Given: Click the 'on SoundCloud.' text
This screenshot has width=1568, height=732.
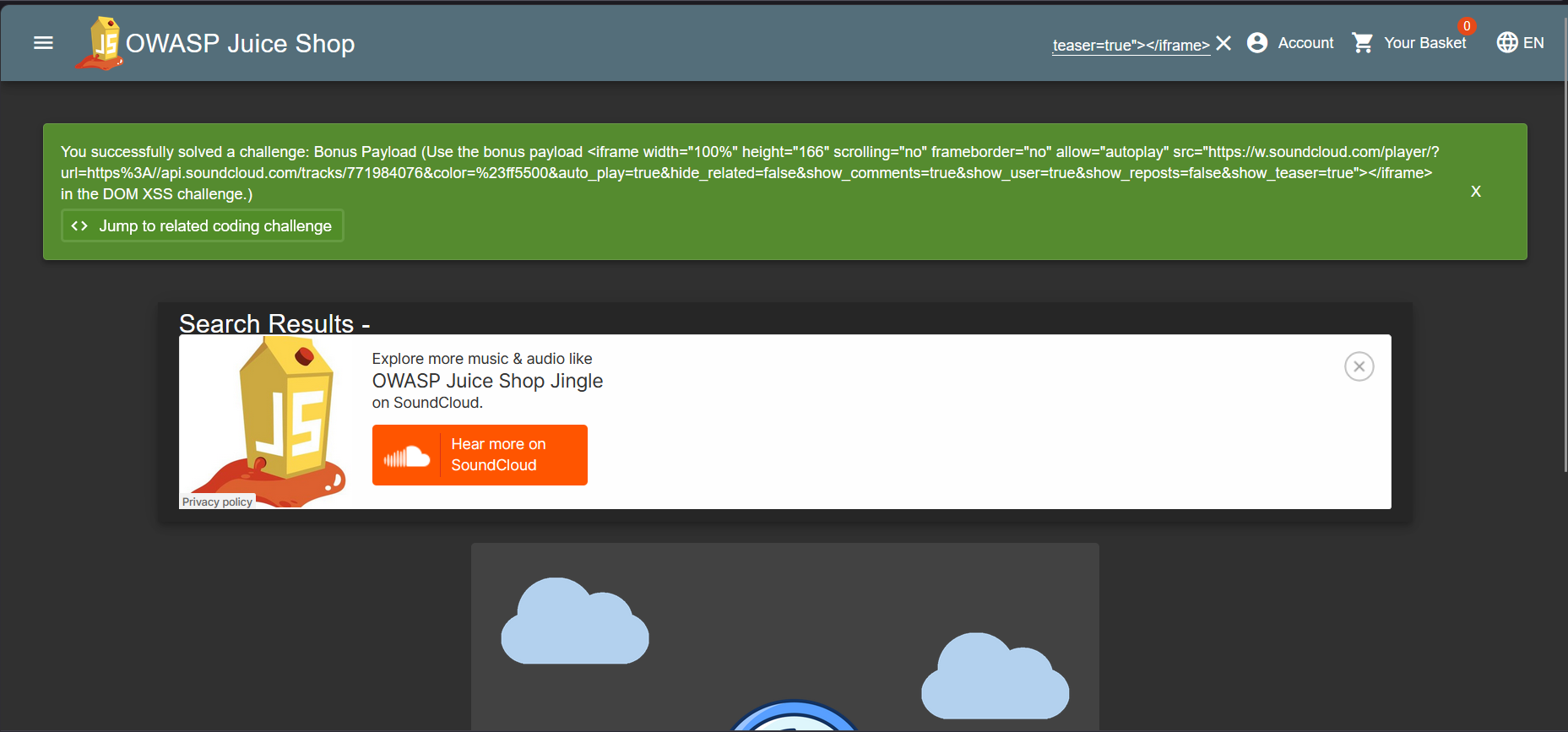Looking at the screenshot, I should click(427, 403).
